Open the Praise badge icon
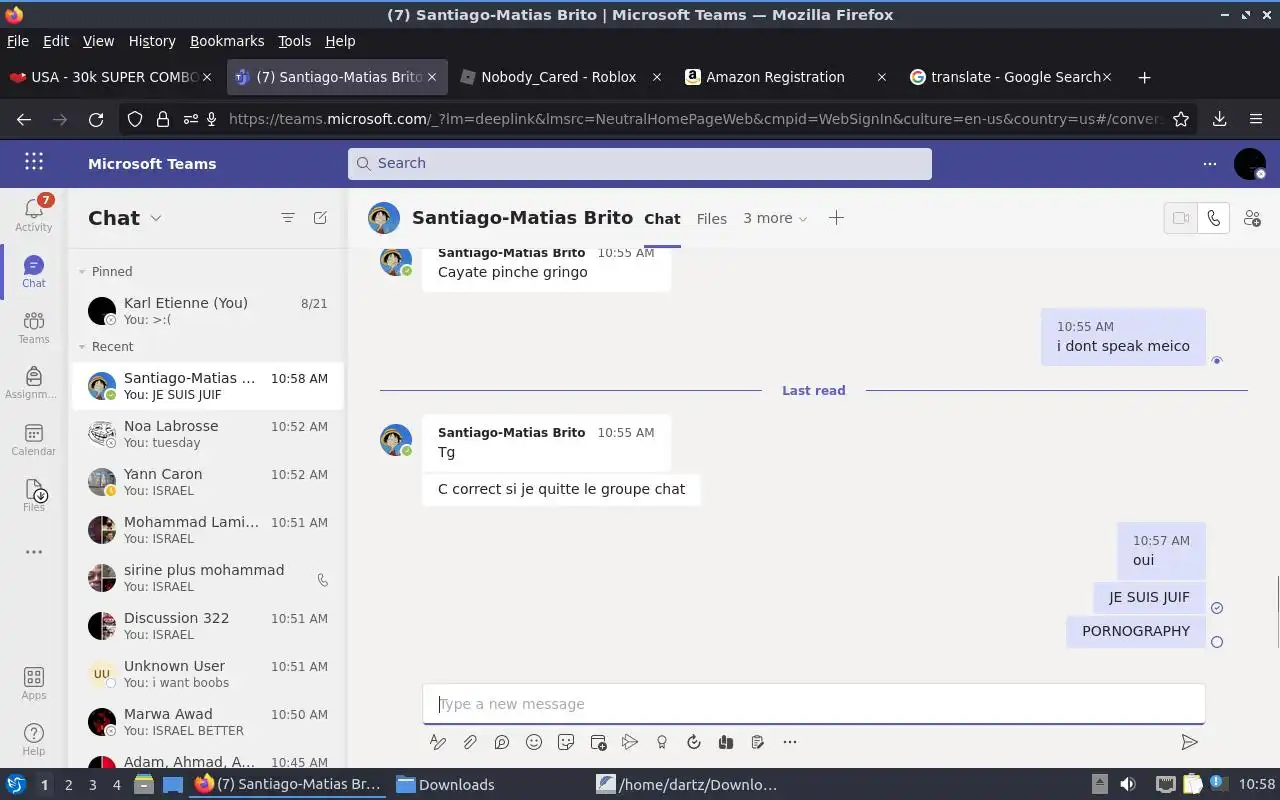1280x800 pixels. pyautogui.click(x=662, y=742)
